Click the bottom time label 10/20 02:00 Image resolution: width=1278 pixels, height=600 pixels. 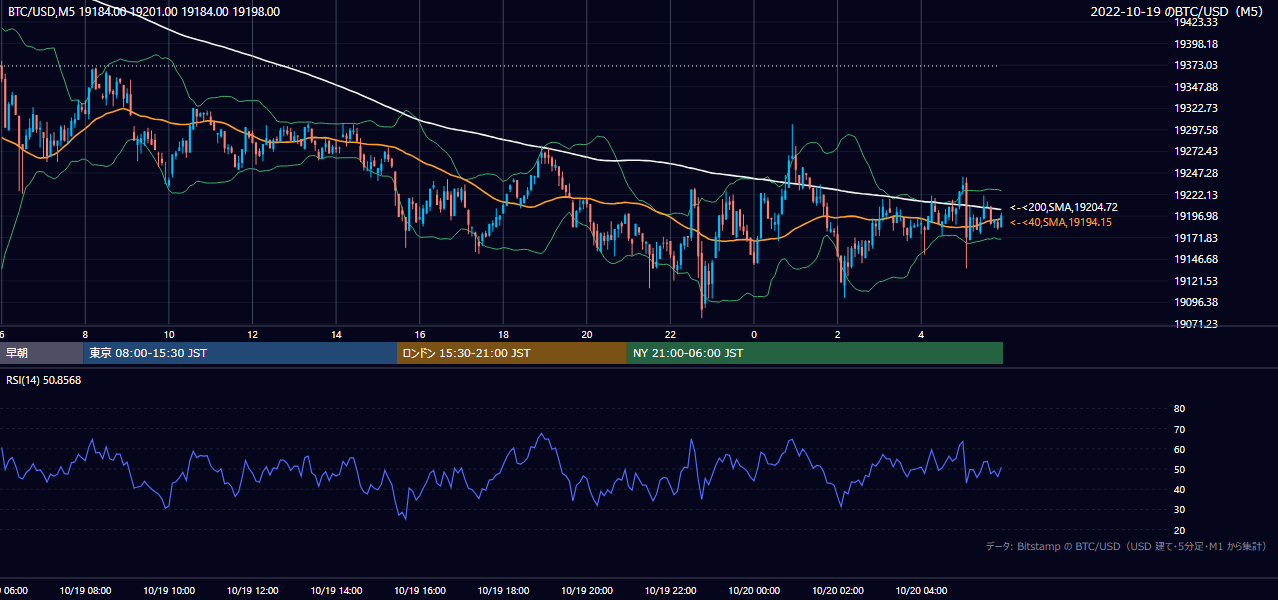pyautogui.click(x=837, y=591)
